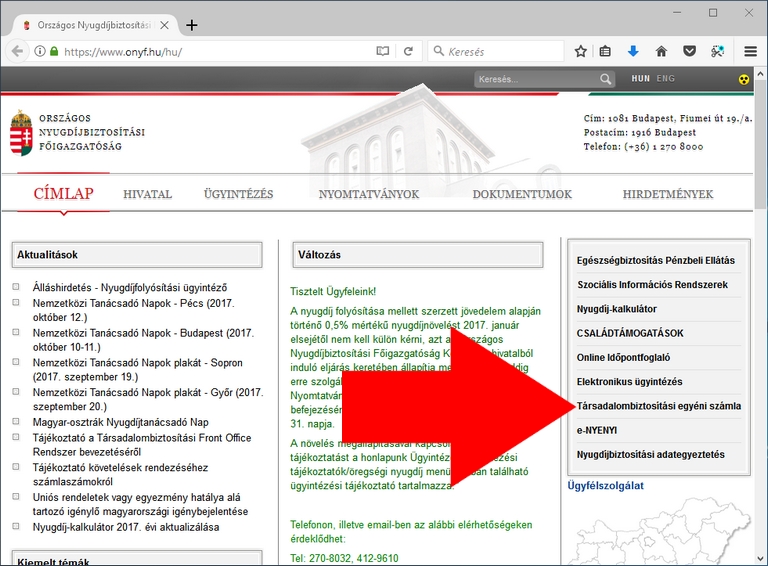Toggle reader view icon in address bar
This screenshot has width=768, height=566.
tap(382, 51)
